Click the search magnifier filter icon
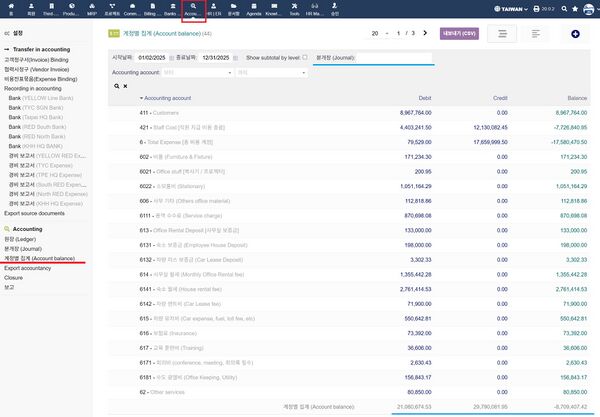Image resolution: width=600 pixels, height=417 pixels. tap(114, 86)
